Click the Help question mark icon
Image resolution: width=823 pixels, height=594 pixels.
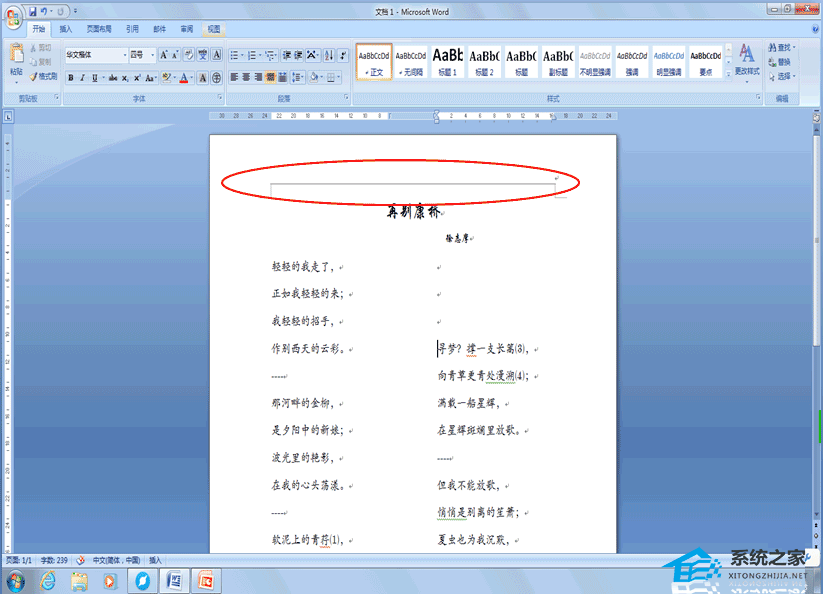click(x=815, y=29)
